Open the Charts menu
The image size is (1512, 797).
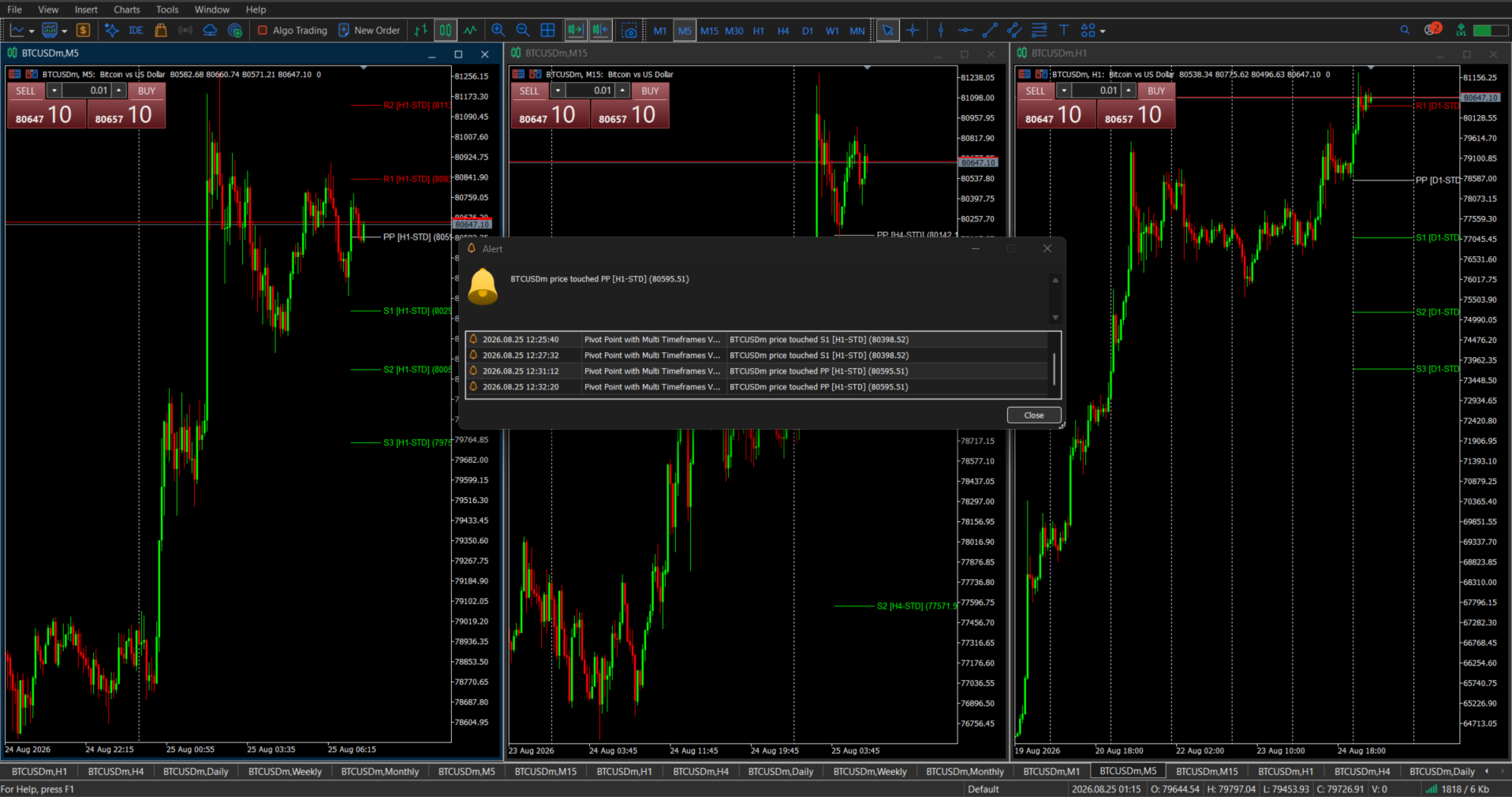pyautogui.click(x=126, y=9)
